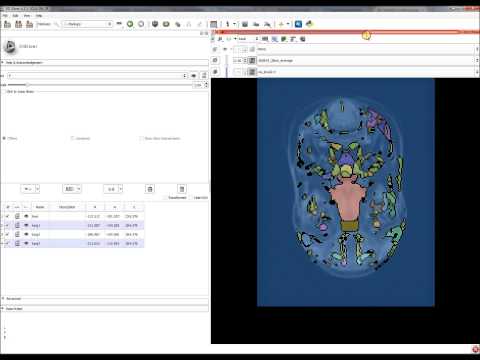Open the Models module toolbar icon
The width and height of the screenshot is (480, 360).
point(166,24)
